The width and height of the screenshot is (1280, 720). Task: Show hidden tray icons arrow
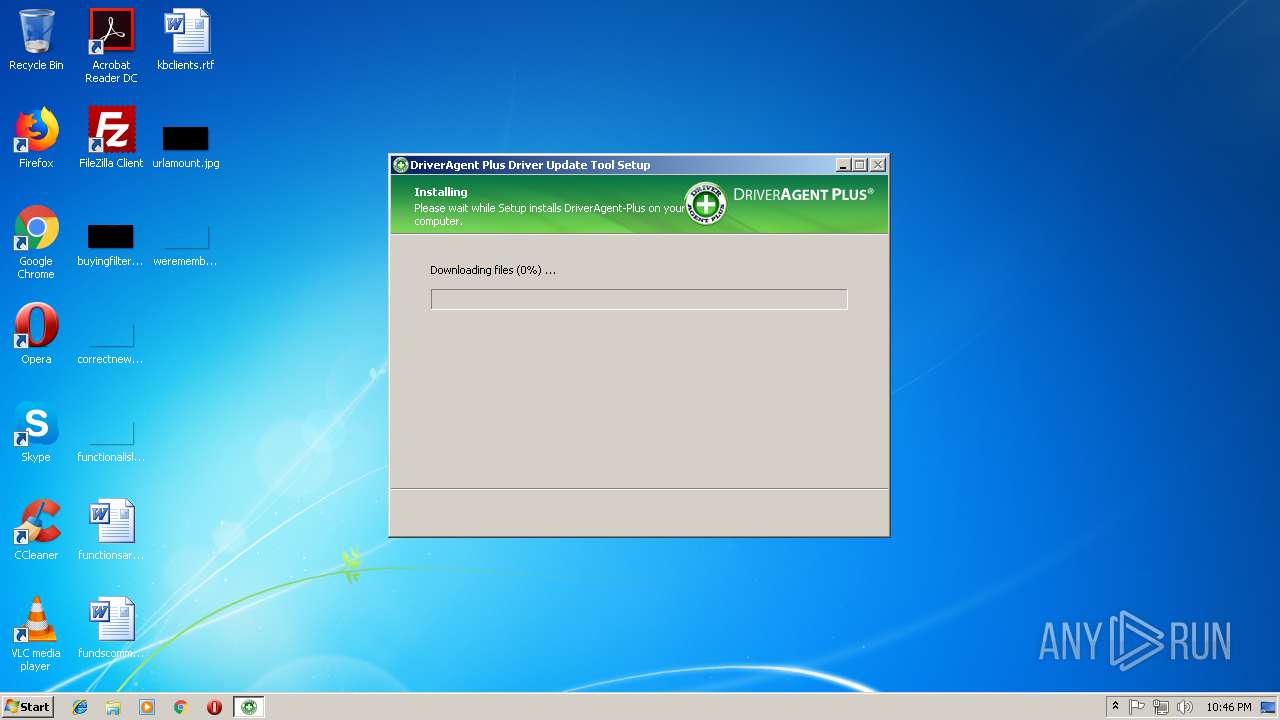coord(1115,707)
